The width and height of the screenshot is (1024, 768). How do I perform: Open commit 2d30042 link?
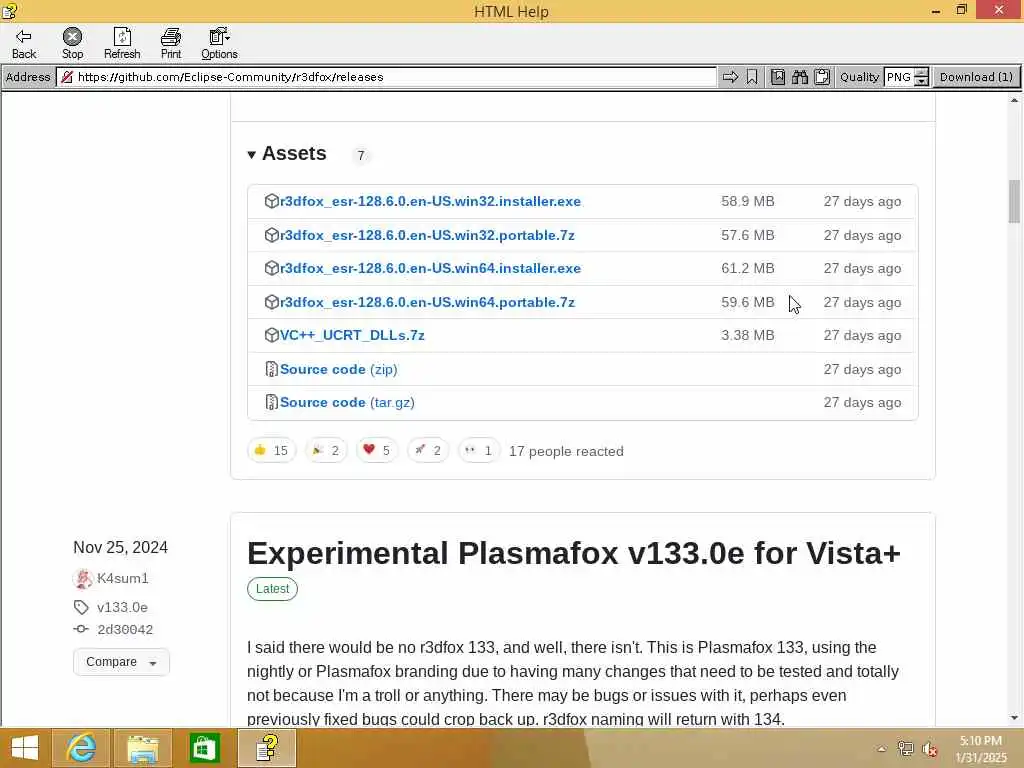(125, 630)
